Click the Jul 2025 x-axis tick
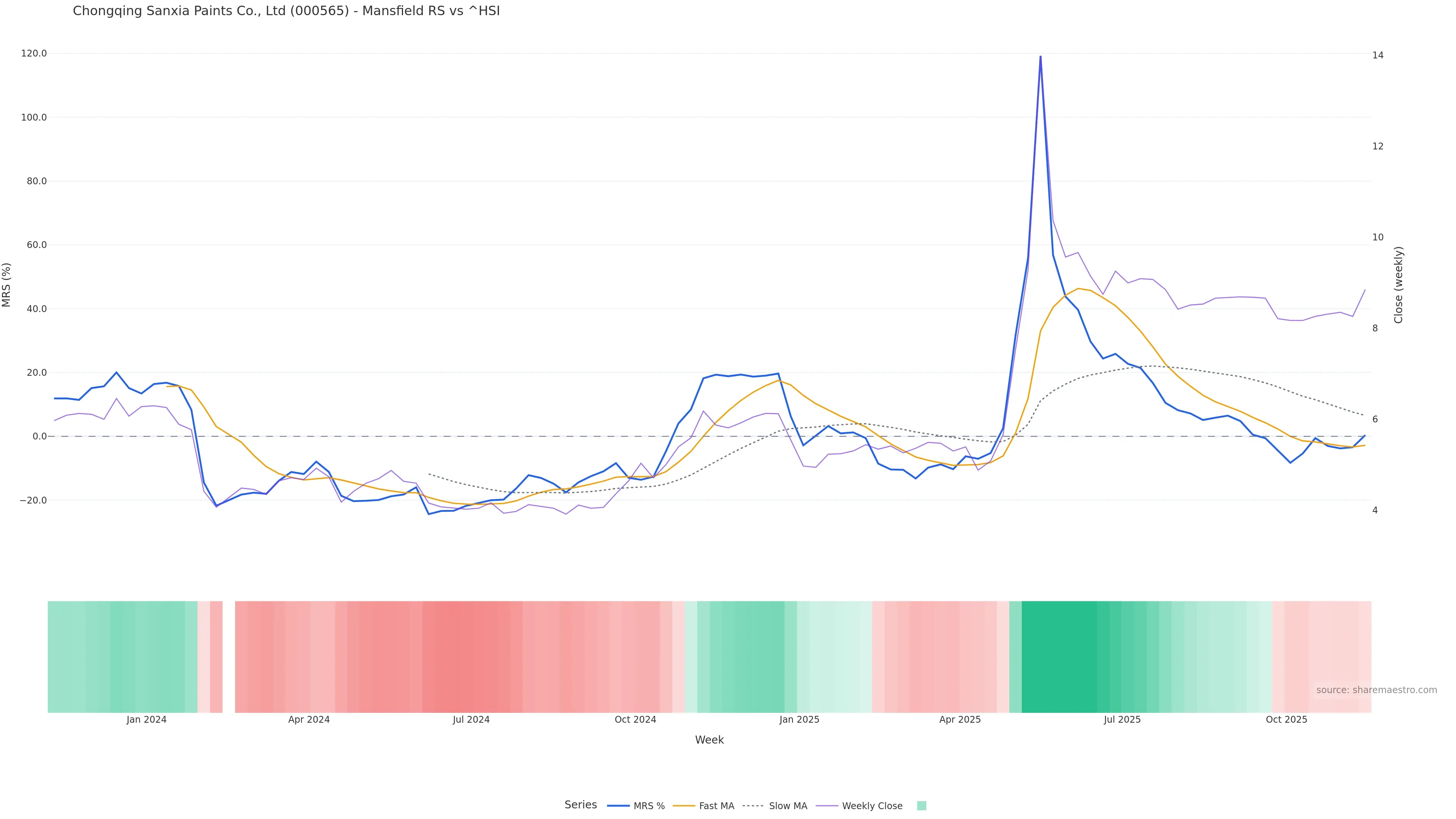The height and width of the screenshot is (819, 1456). 1122,720
